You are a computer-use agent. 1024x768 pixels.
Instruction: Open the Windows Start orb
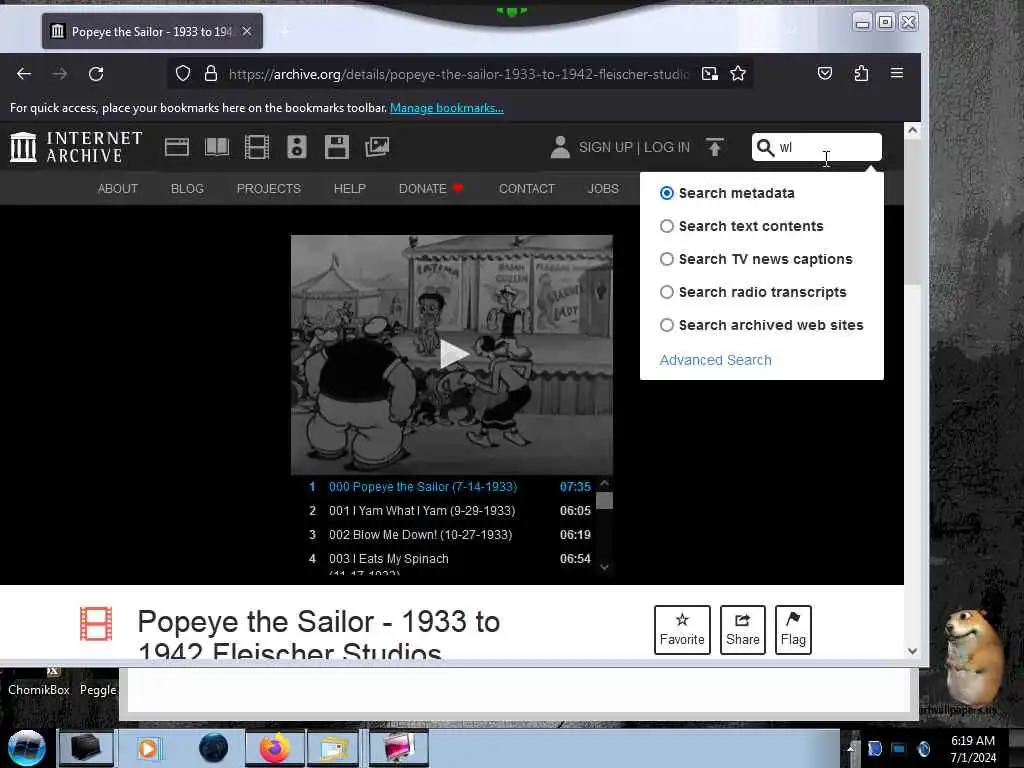27,748
